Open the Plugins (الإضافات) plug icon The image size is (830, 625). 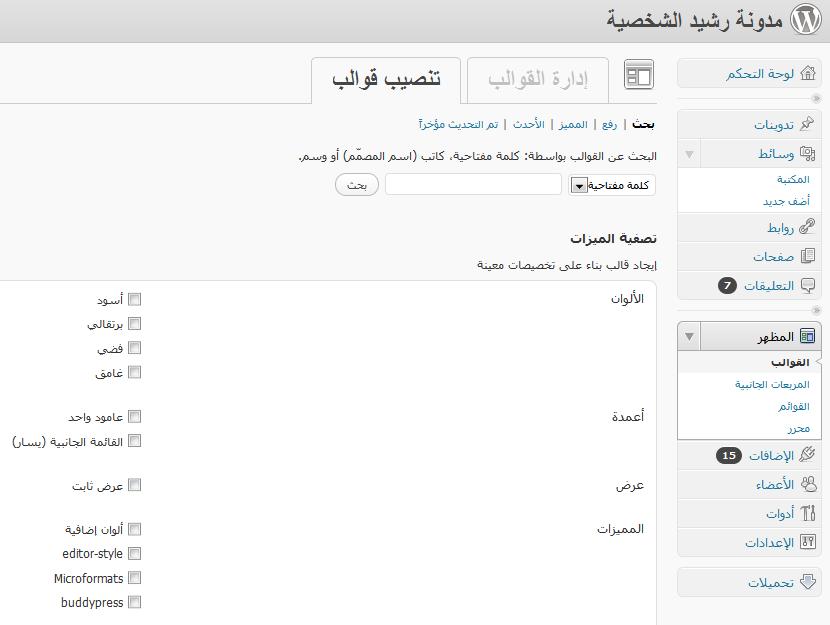point(807,456)
